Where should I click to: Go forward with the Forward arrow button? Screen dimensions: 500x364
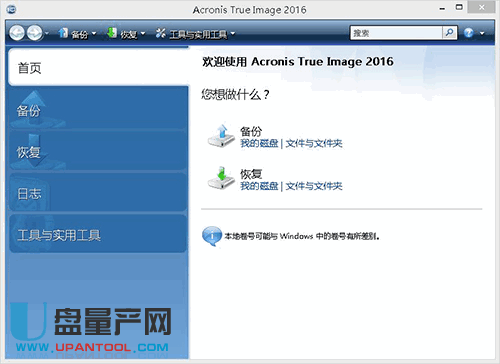34,33
